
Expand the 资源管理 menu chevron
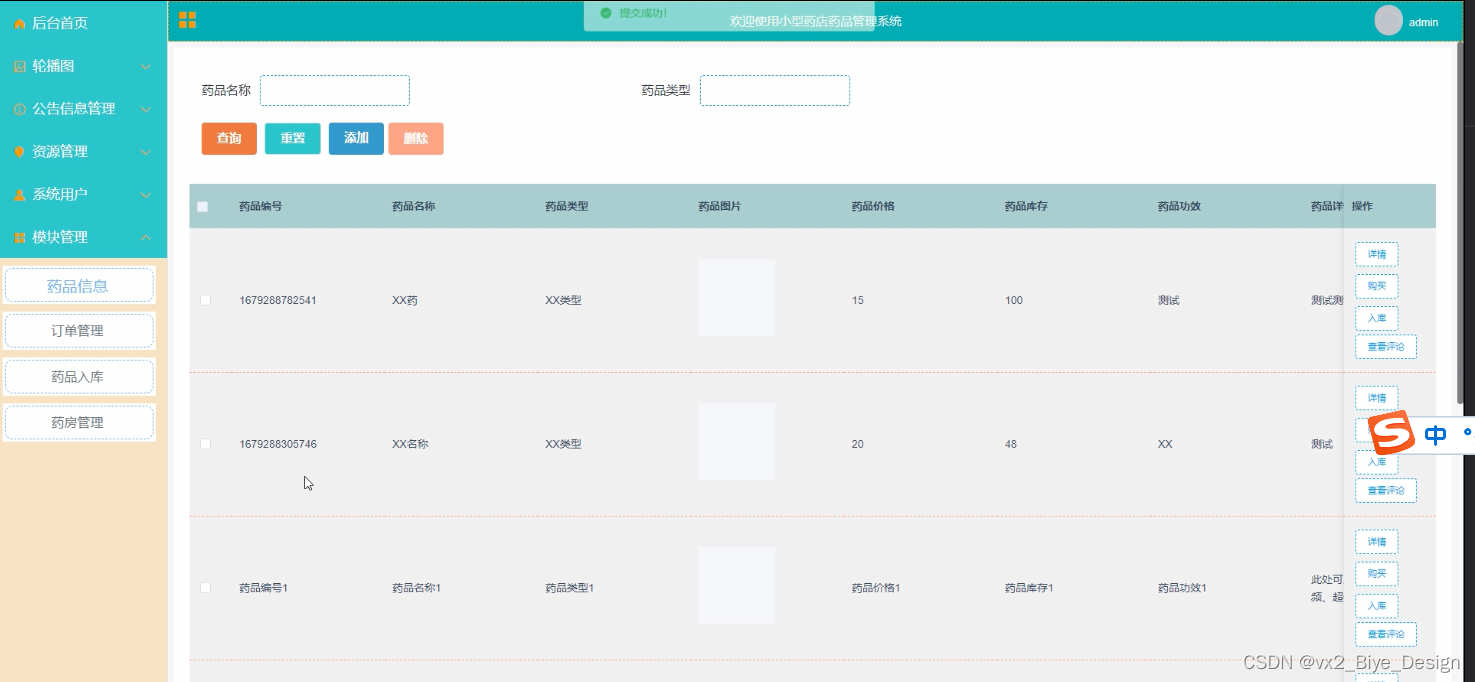146,152
